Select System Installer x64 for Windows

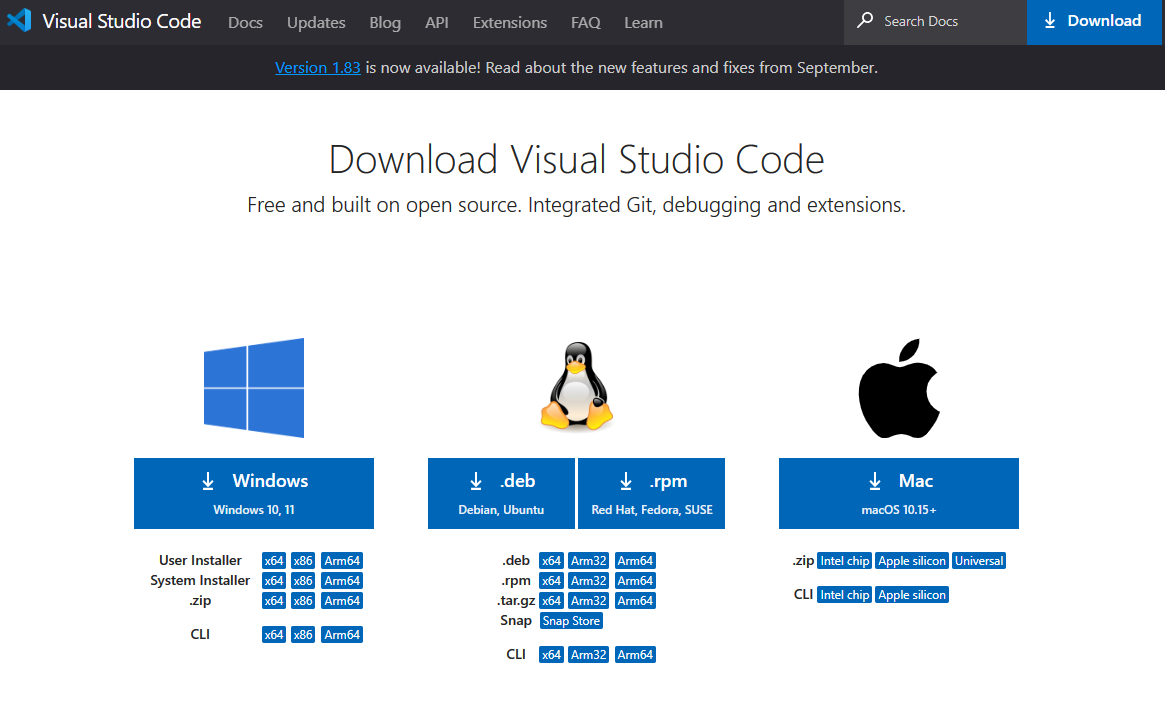click(273, 581)
